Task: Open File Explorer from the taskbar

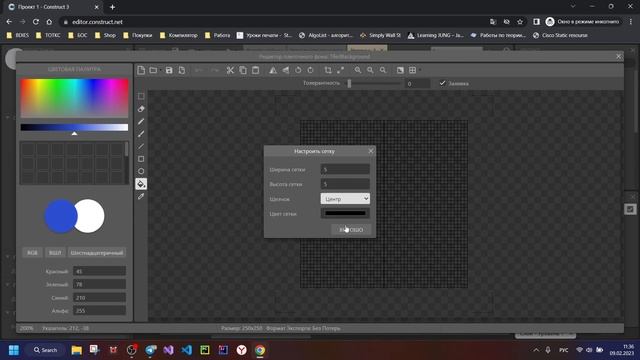Action: (76, 350)
